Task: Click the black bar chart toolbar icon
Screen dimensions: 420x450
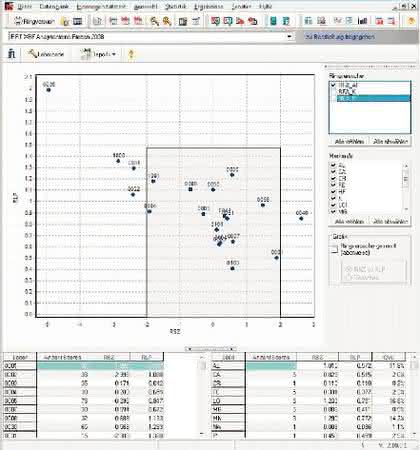Action: click(362, 21)
